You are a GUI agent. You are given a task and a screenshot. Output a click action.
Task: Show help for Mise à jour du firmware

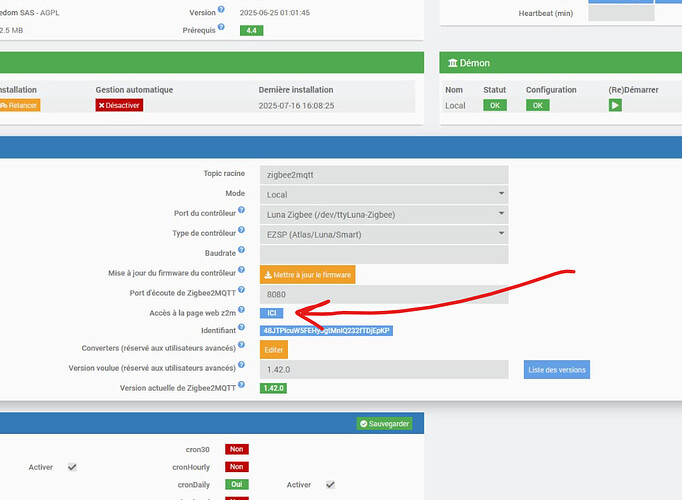[241, 270]
